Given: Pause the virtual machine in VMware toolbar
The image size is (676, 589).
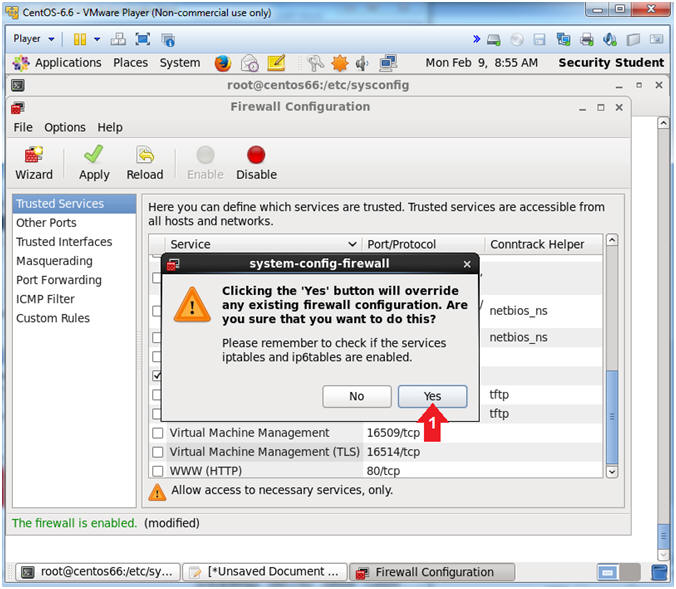Looking at the screenshot, I should click(80, 39).
